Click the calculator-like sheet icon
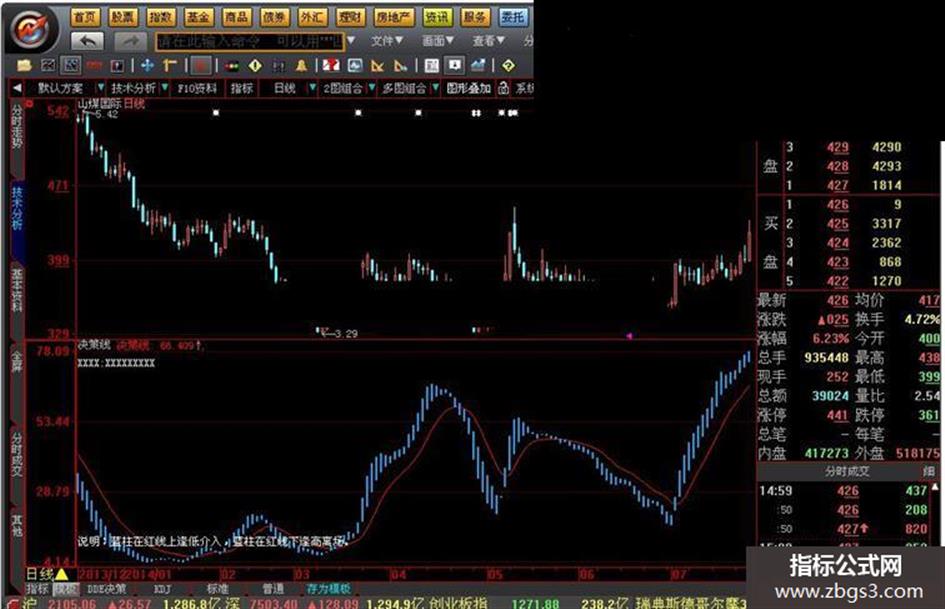 coord(432,65)
